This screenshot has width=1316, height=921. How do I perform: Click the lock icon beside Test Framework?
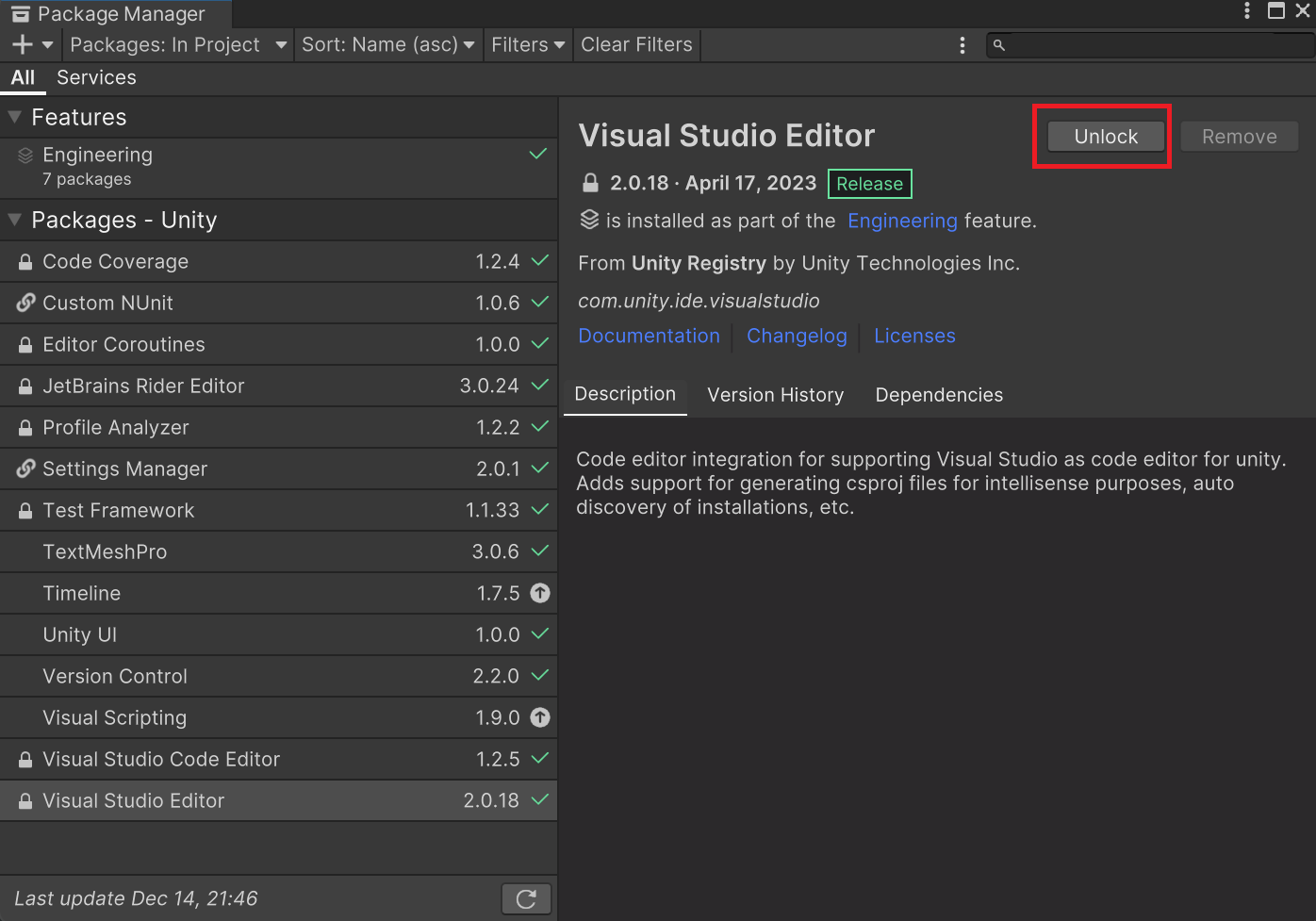point(25,511)
